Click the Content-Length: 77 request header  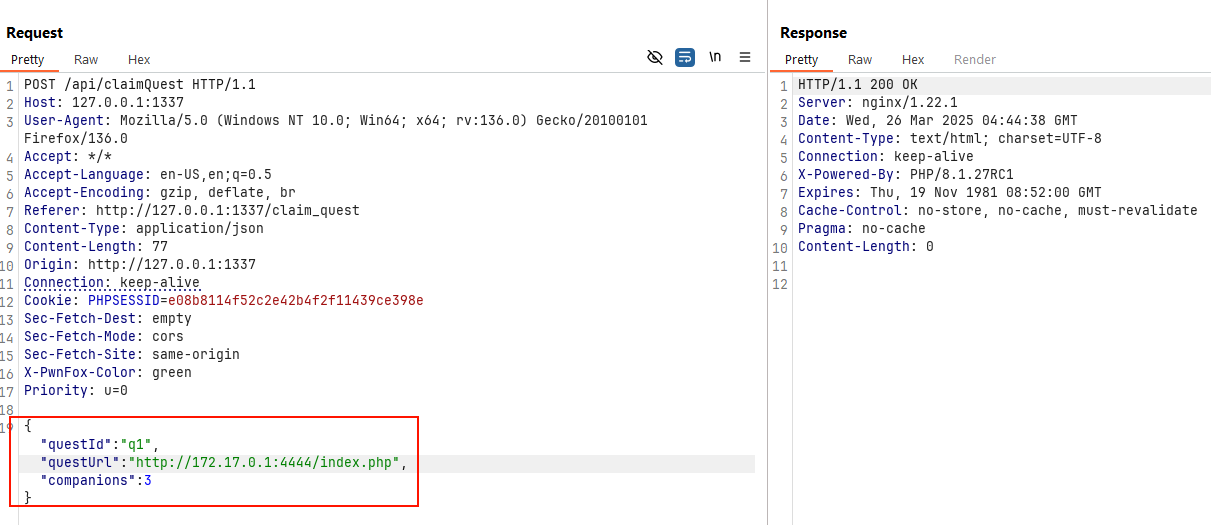pos(96,247)
